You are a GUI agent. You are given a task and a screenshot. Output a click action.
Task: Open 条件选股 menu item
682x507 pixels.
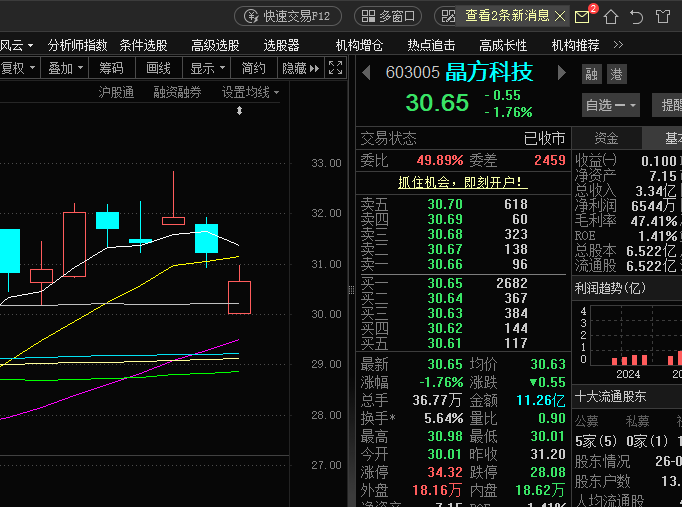(x=144, y=45)
